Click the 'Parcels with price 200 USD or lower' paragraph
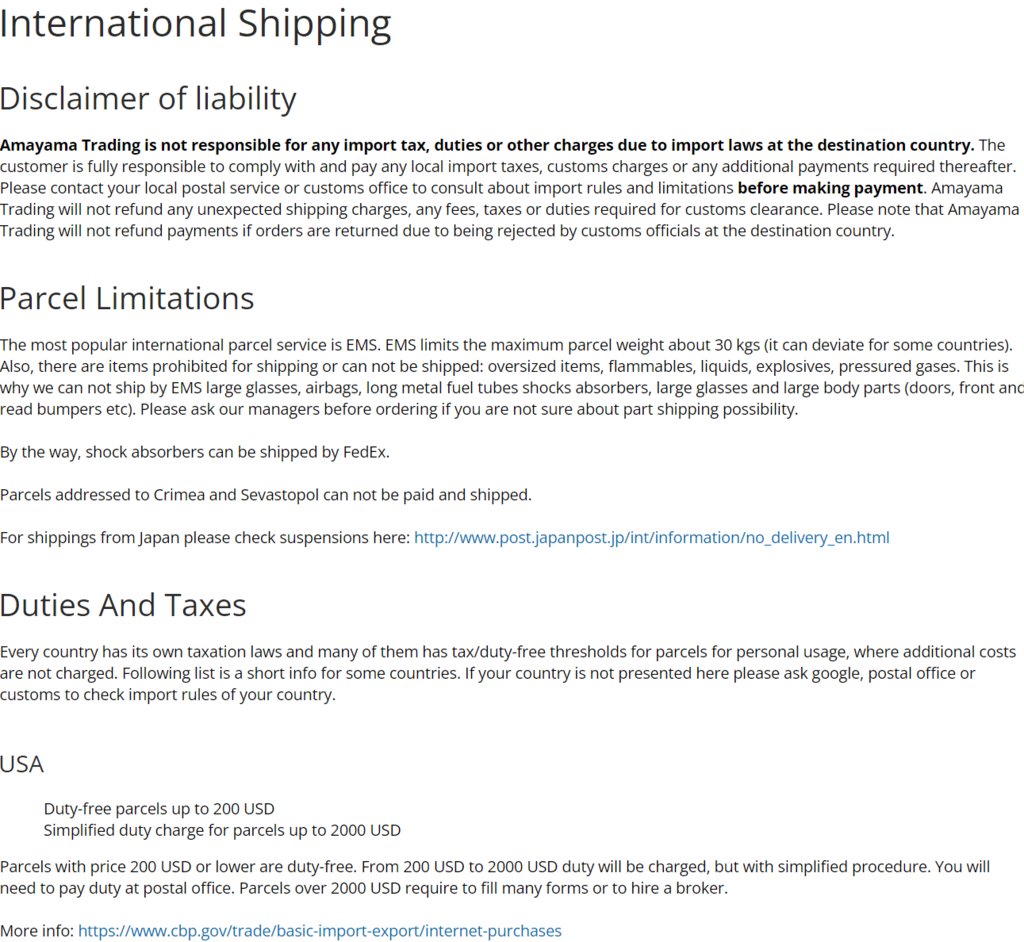 495,877
